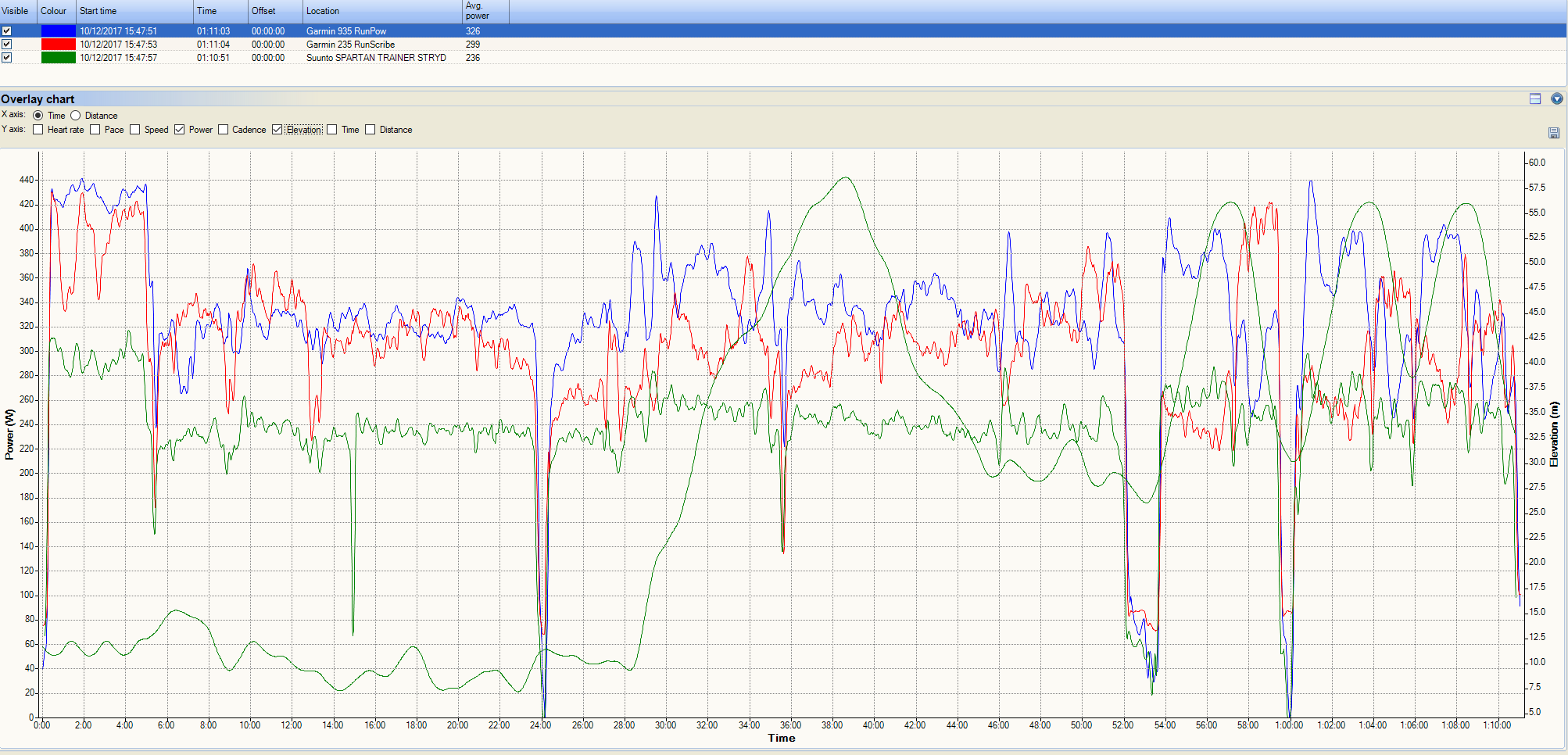This screenshot has width=1568, height=755.
Task: Click the 01:10:51 time cell
Action: tap(213, 58)
